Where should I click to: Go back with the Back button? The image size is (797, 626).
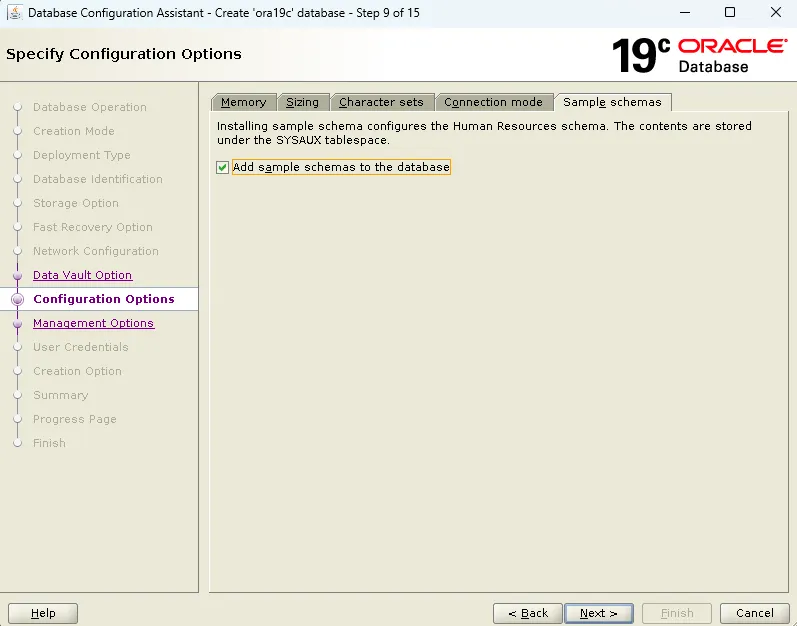528,613
